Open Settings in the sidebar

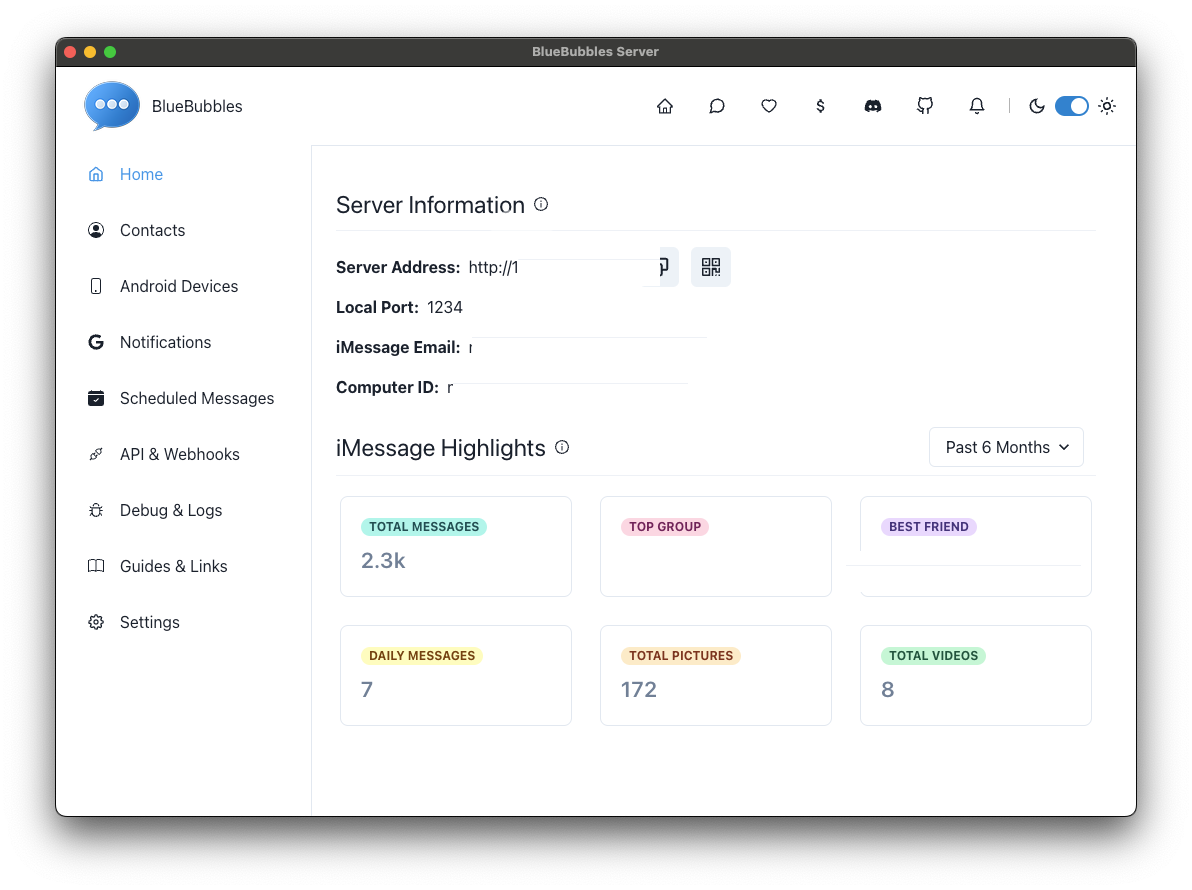[x=149, y=622]
